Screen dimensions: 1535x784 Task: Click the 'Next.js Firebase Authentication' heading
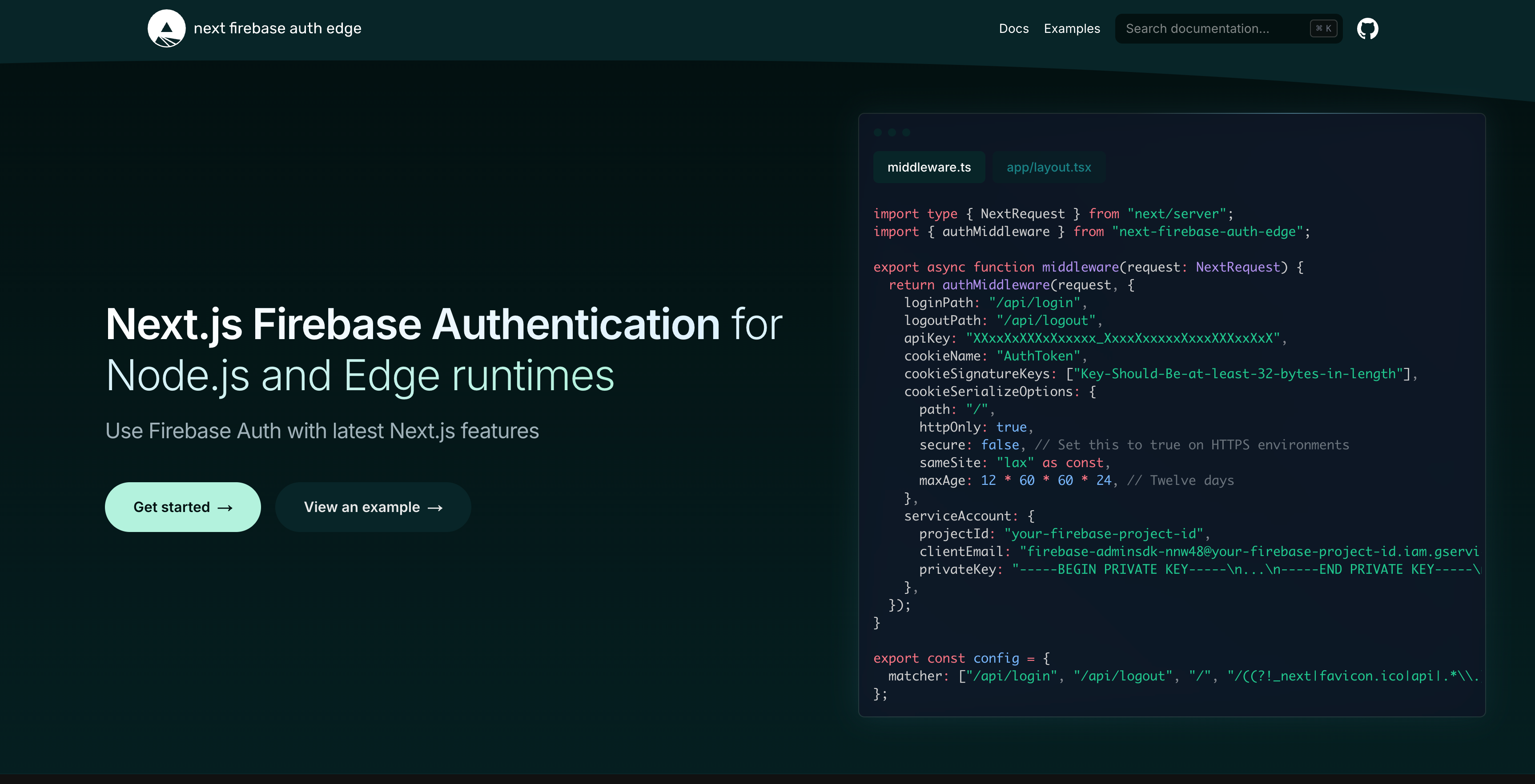click(x=412, y=324)
